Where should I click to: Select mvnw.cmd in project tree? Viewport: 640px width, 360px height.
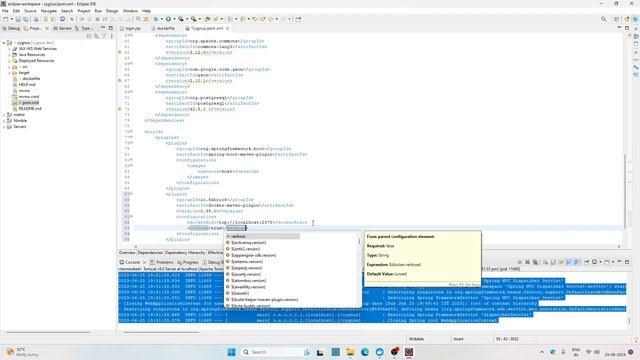pos(26,97)
